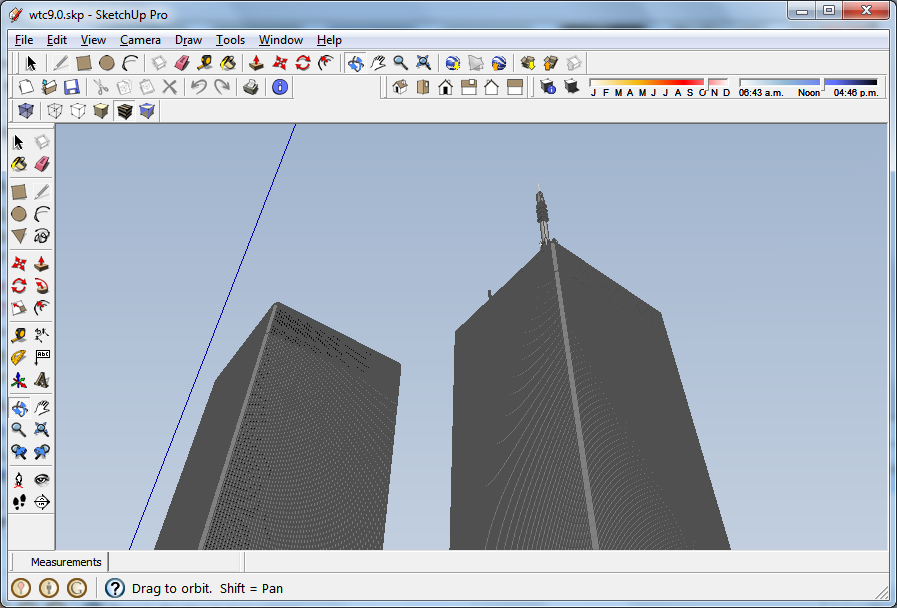Click the Measurements input box
The image size is (897, 608).
pyautogui.click(x=175, y=562)
